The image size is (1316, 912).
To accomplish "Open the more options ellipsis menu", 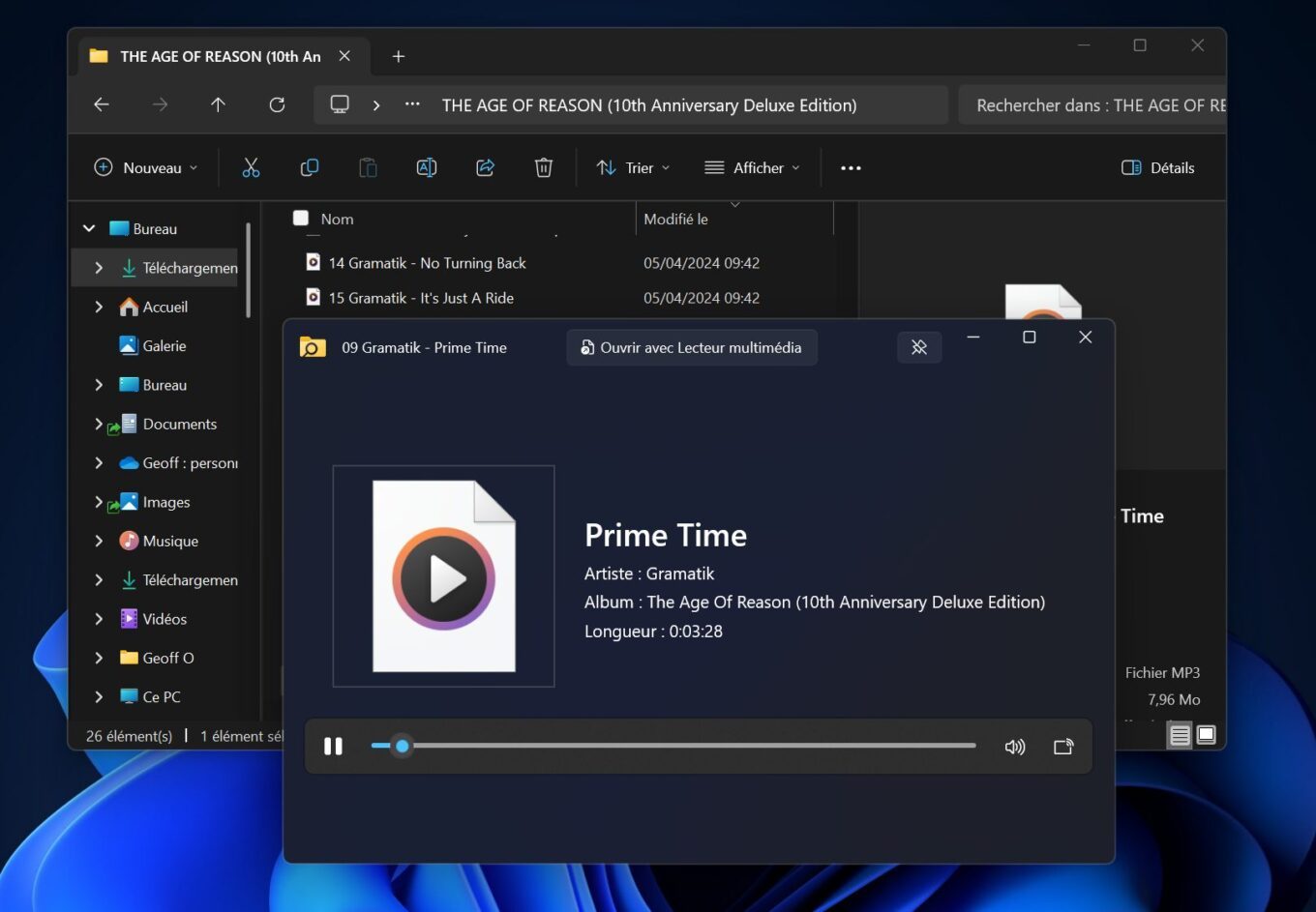I will click(x=851, y=167).
